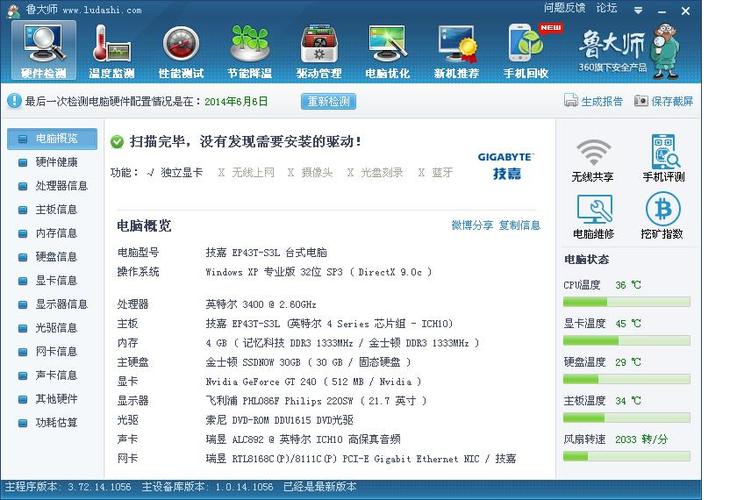
Task: Click the 无线共享 WiFi sharing icon
Action: tap(593, 160)
